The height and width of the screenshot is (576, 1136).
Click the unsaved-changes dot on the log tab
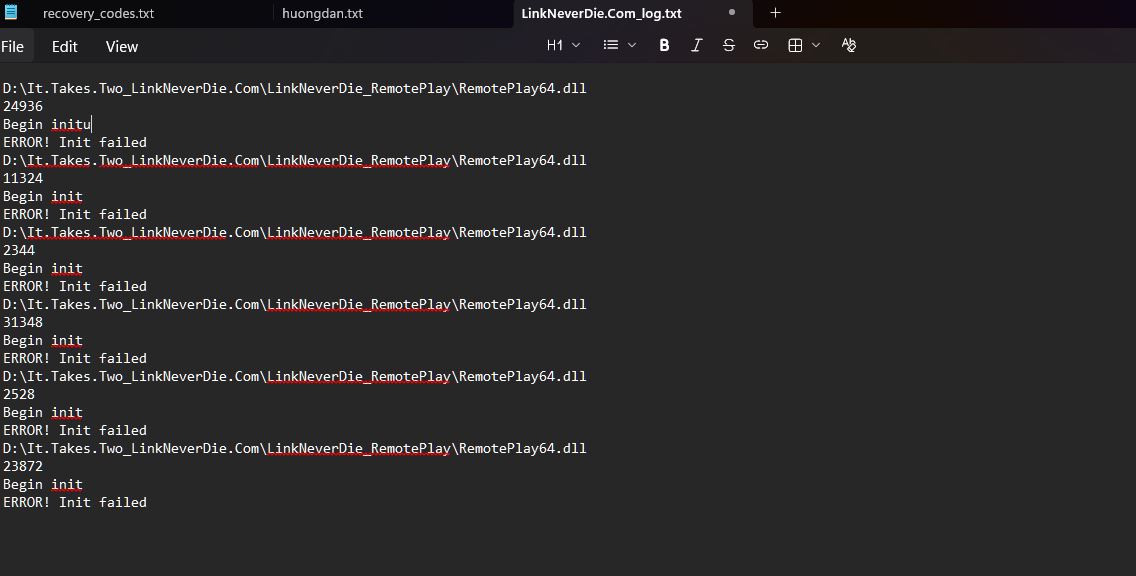click(x=732, y=12)
